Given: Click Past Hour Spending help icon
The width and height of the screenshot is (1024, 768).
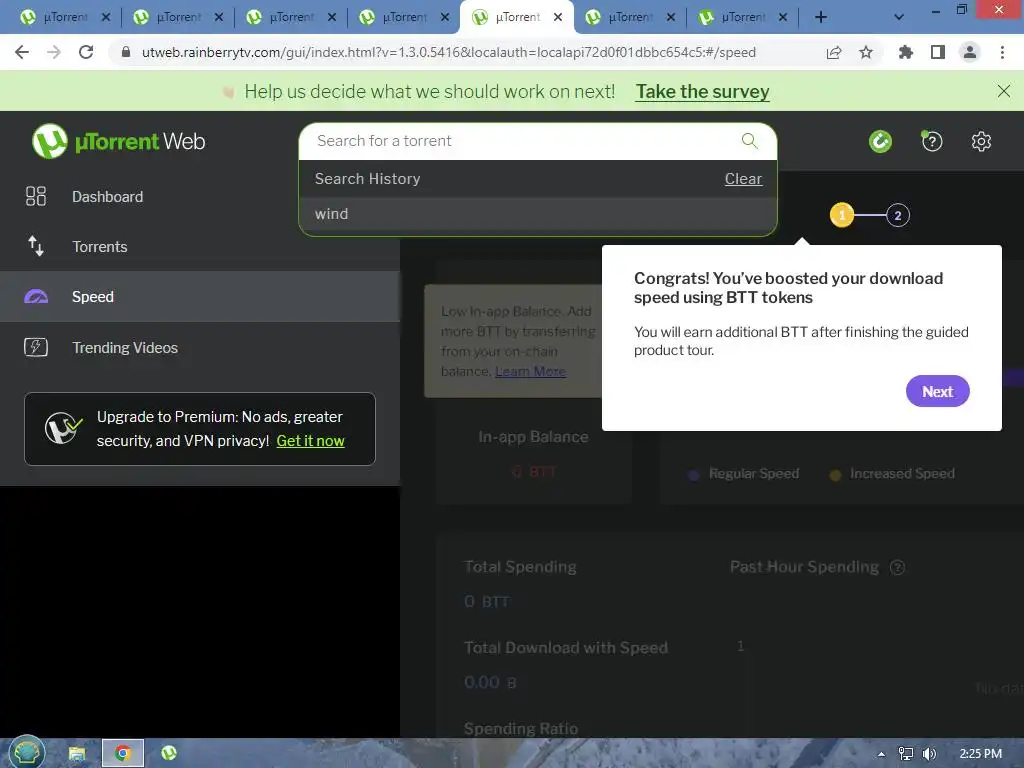Looking at the screenshot, I should (x=897, y=568).
